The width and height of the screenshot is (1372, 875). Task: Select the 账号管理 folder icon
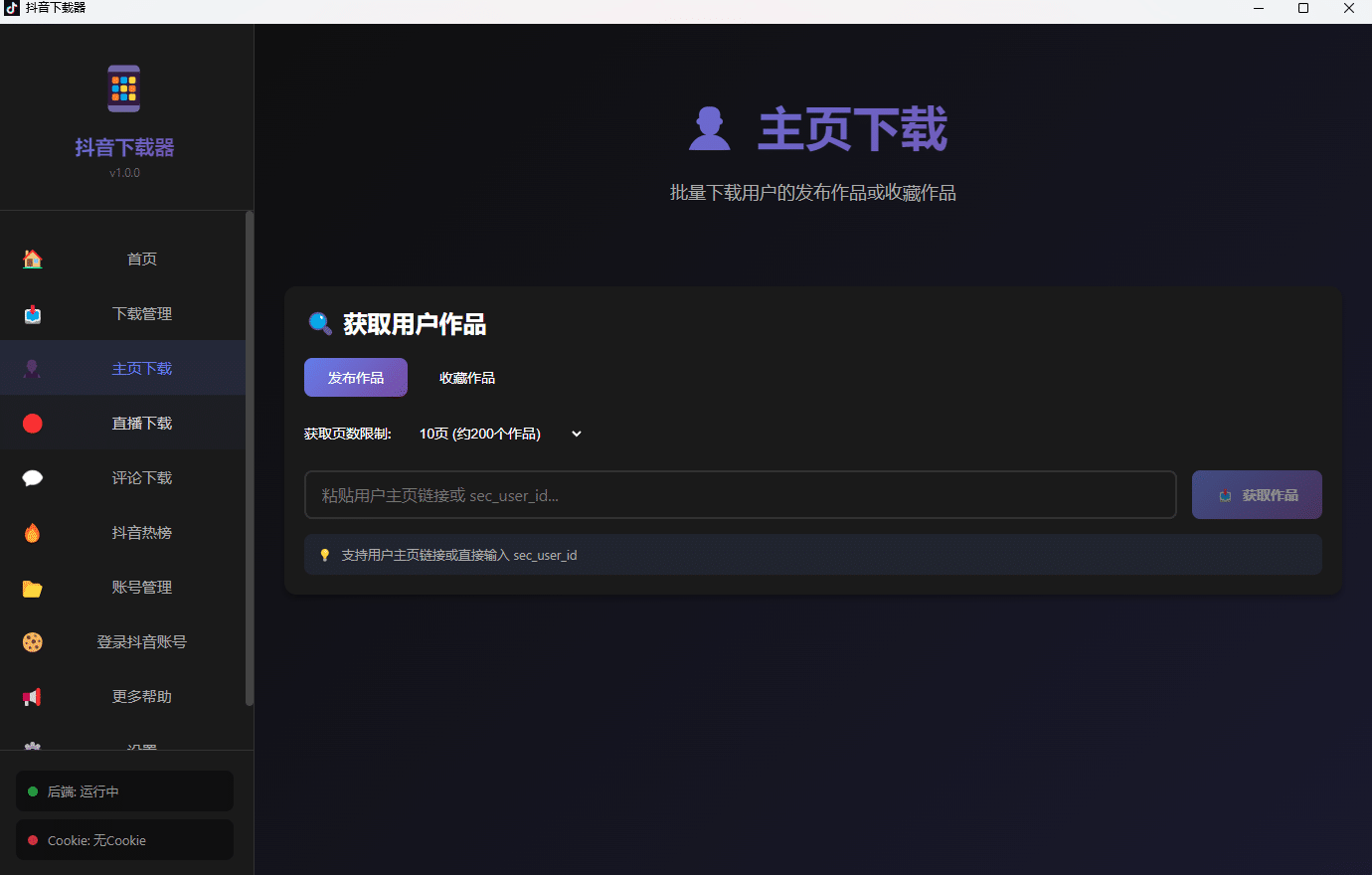[x=32, y=588]
